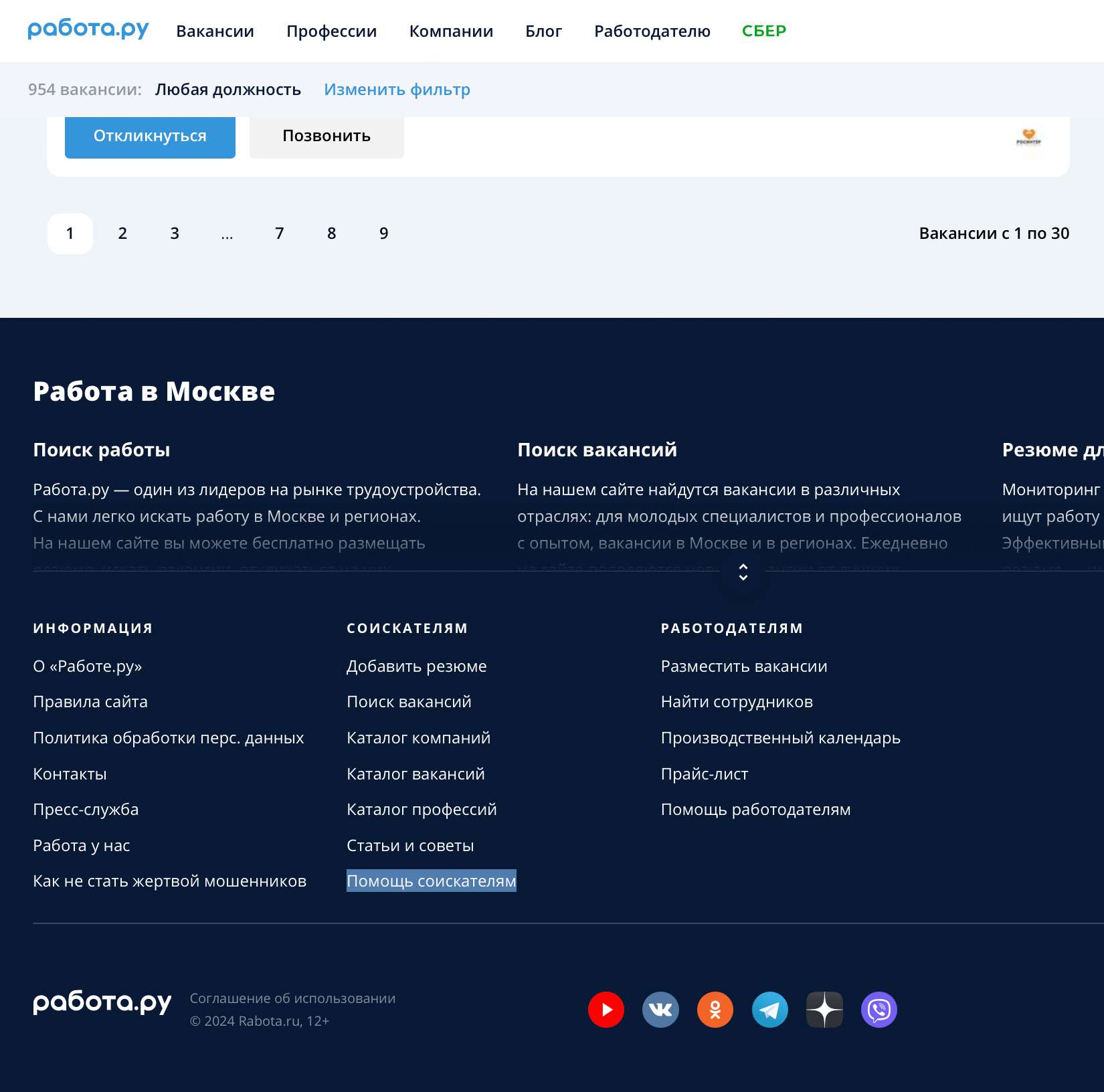
Task: Click the © 2024 Rabota.ru, 12+ text
Action: point(260,1021)
